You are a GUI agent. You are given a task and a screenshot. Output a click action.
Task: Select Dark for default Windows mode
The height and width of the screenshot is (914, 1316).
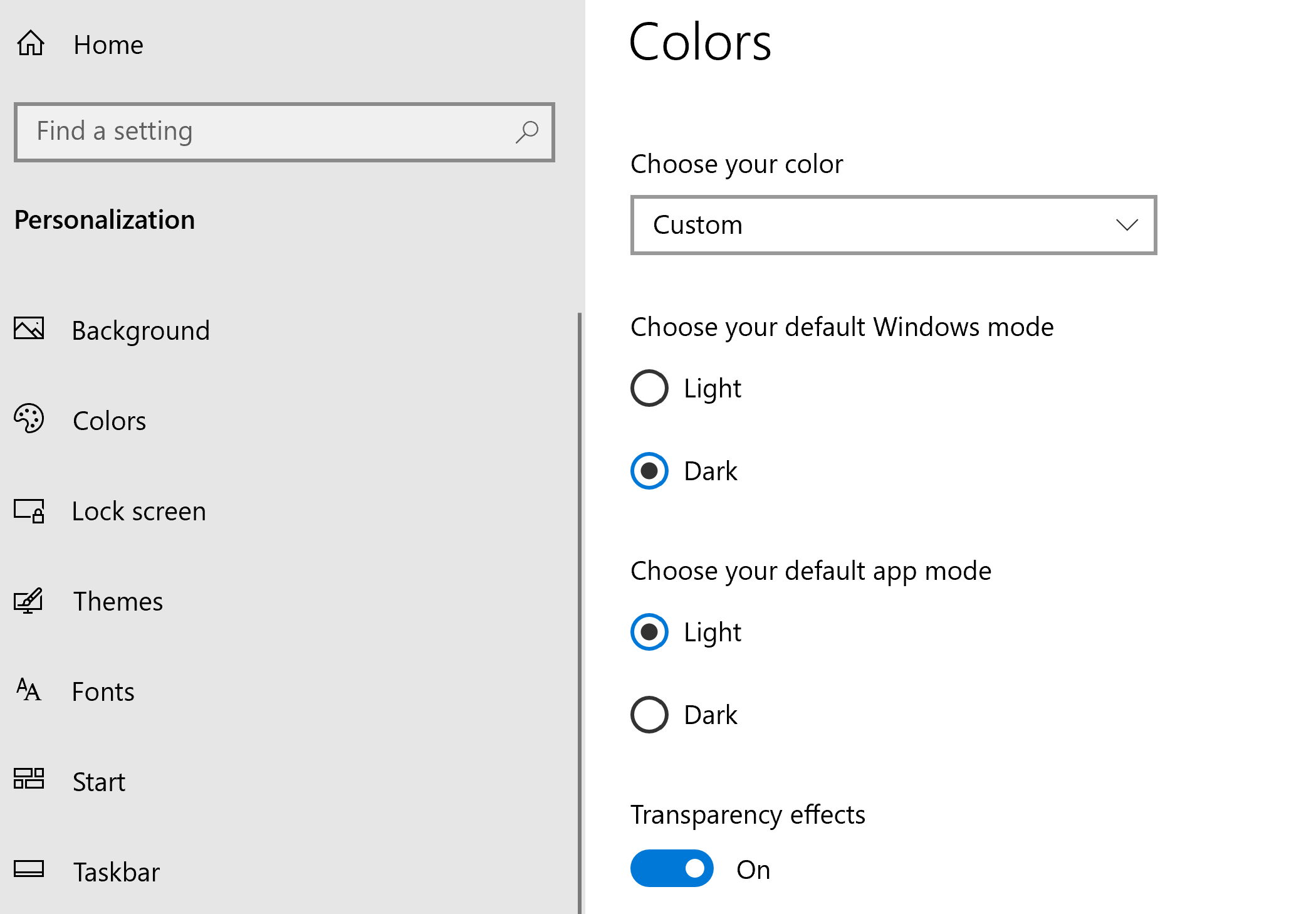[648, 470]
